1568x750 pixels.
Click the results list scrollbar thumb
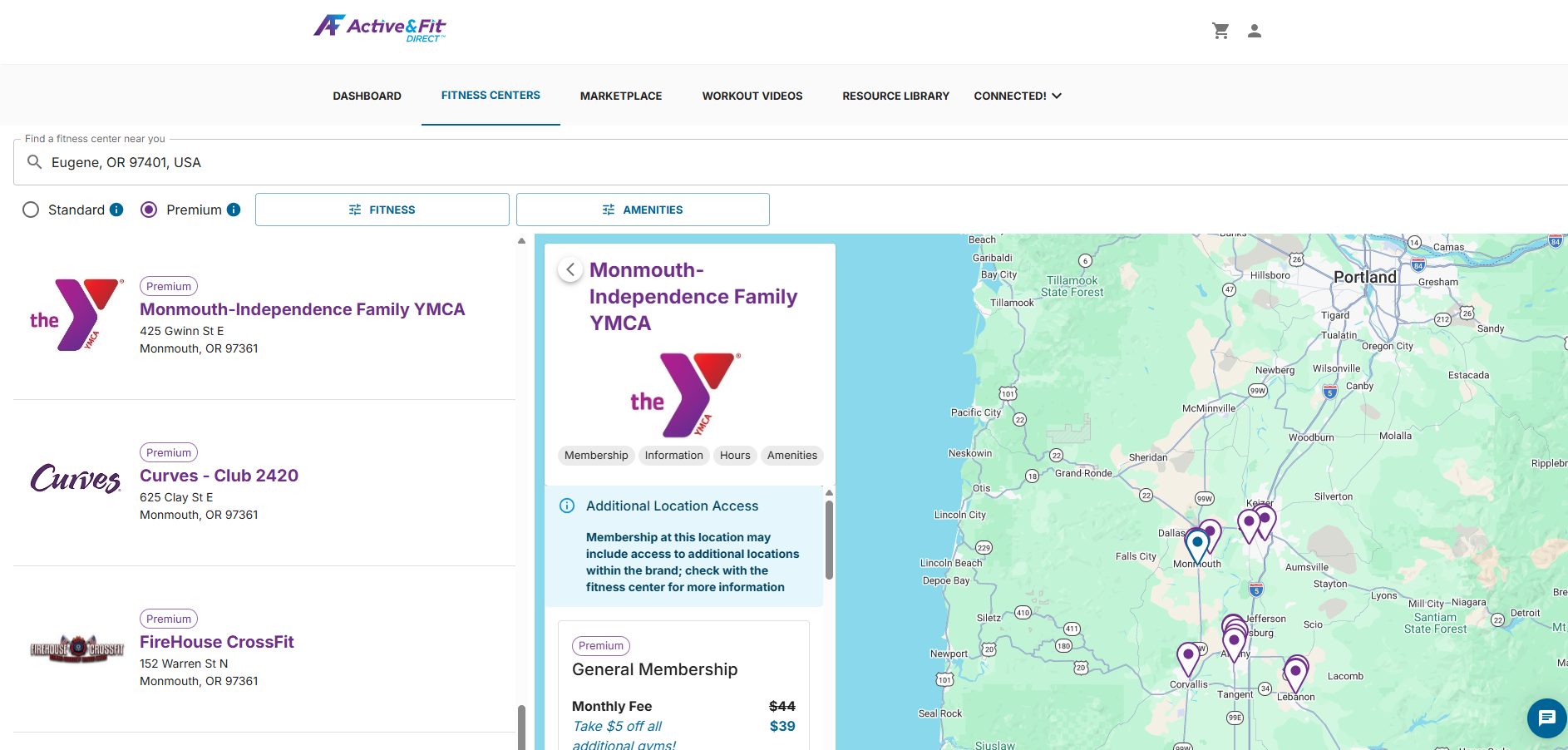click(521, 728)
